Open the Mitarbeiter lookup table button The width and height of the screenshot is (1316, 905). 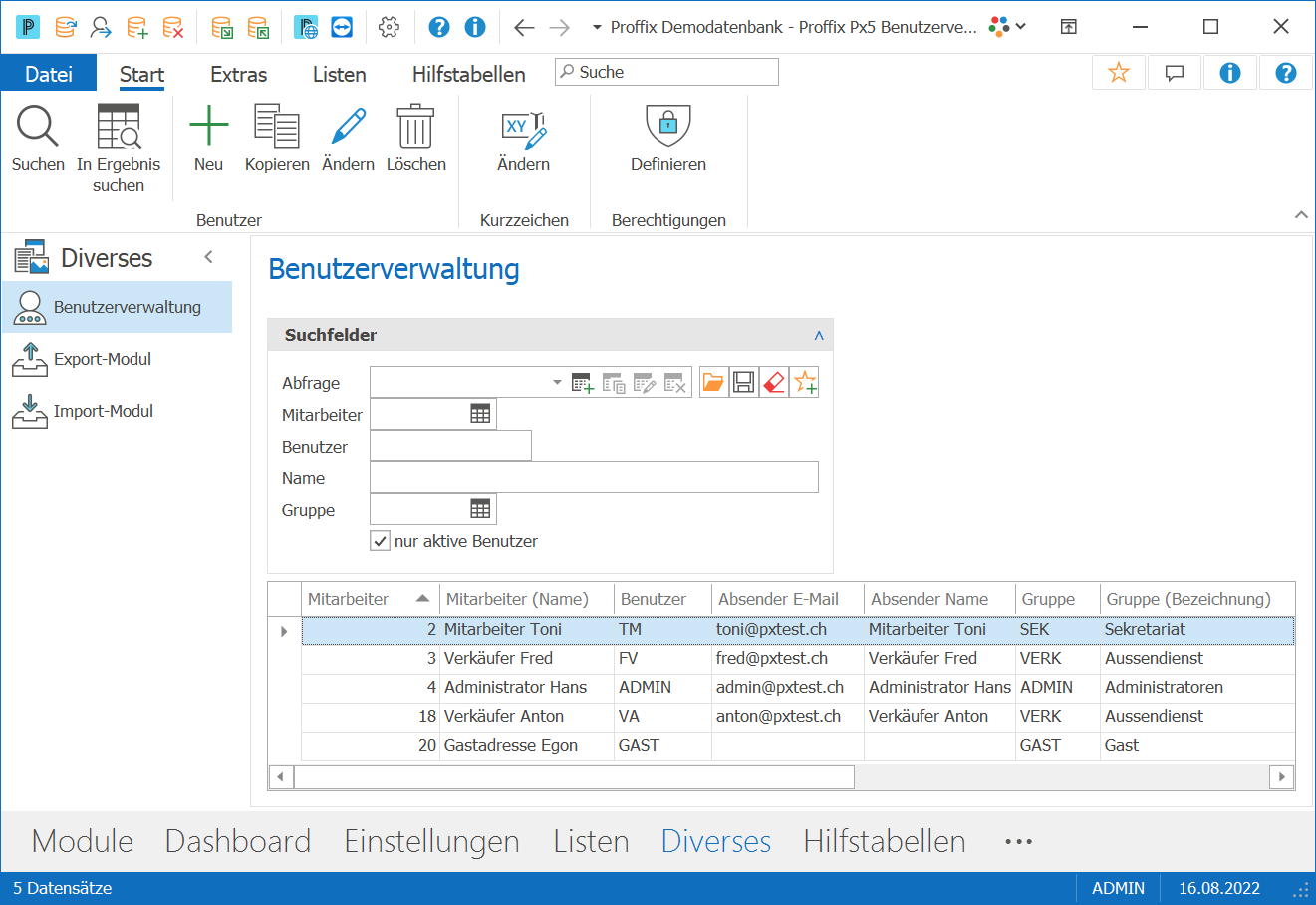point(480,414)
